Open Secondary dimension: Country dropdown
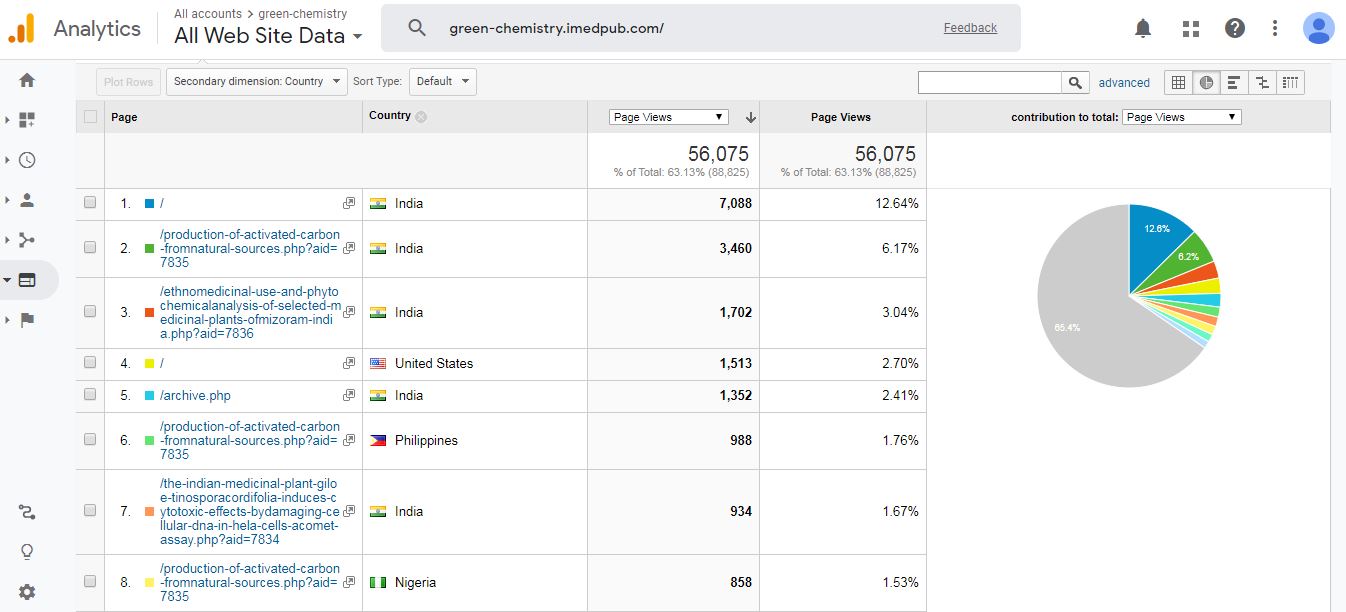 click(x=257, y=82)
